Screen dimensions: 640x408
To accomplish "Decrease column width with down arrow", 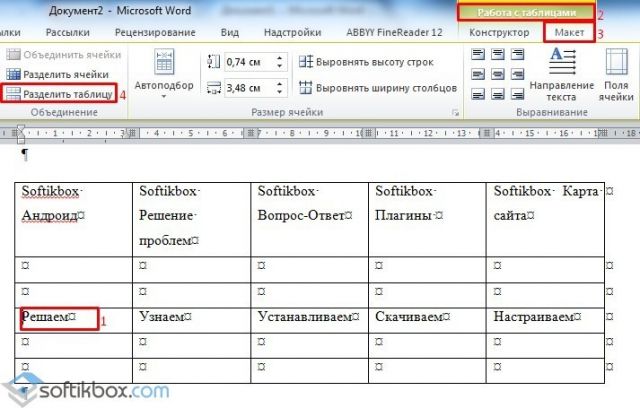I will click(x=280, y=92).
